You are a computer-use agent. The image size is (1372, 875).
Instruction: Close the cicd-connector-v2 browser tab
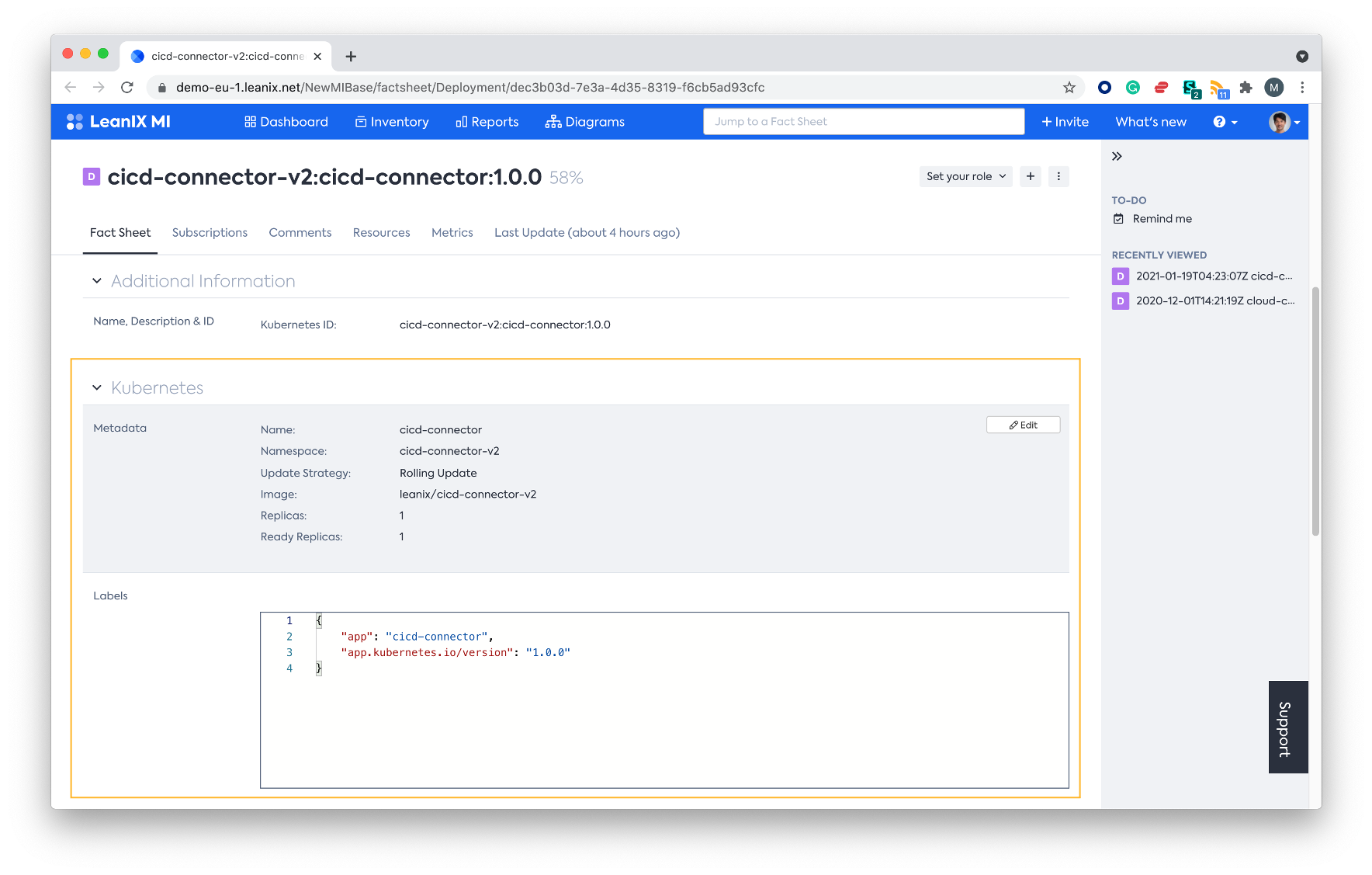(317, 57)
